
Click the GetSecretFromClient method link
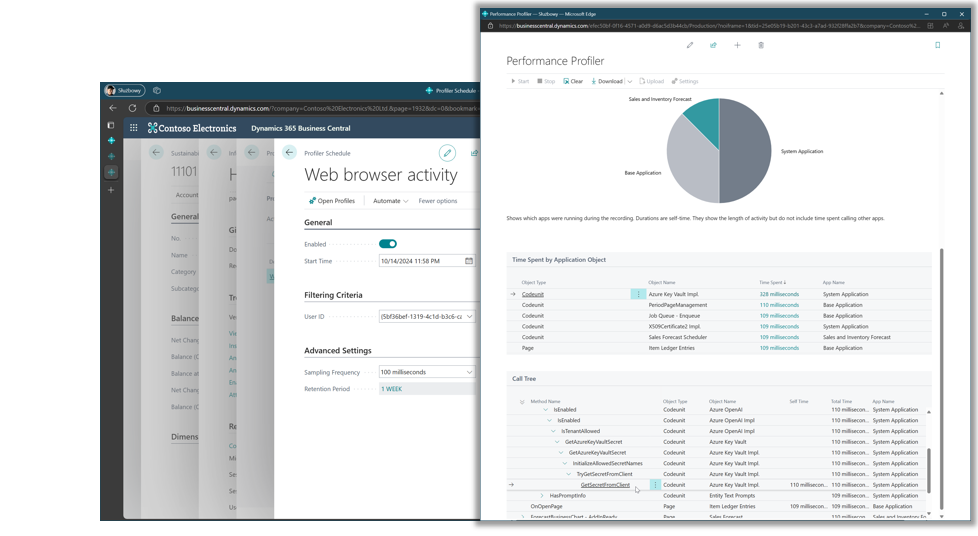click(x=605, y=485)
